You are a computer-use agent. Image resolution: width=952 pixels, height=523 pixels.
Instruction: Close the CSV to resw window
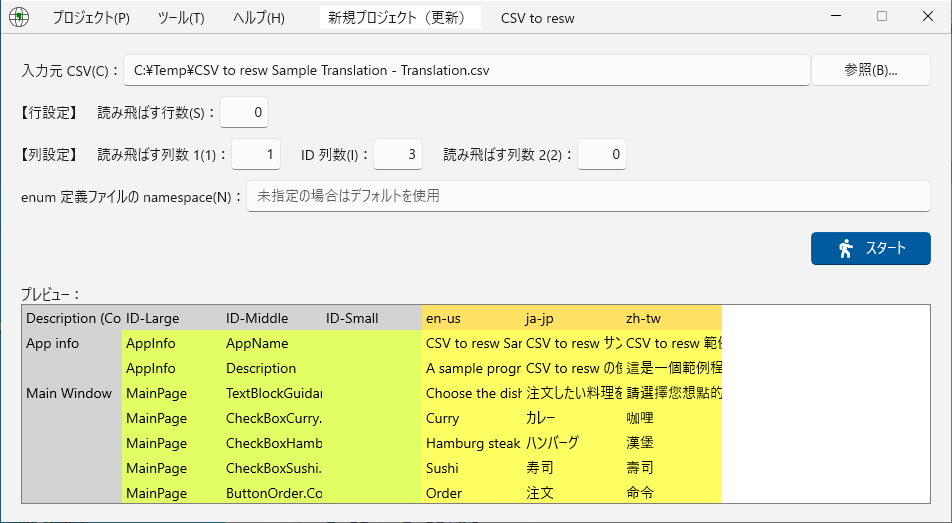(928, 16)
